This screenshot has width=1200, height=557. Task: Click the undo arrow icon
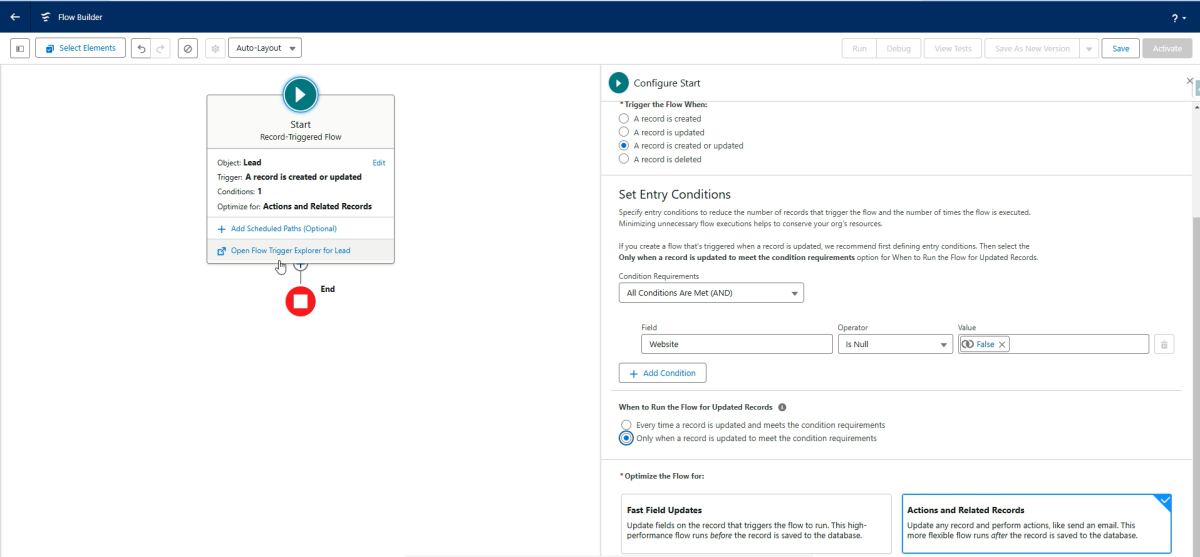pyautogui.click(x=142, y=48)
